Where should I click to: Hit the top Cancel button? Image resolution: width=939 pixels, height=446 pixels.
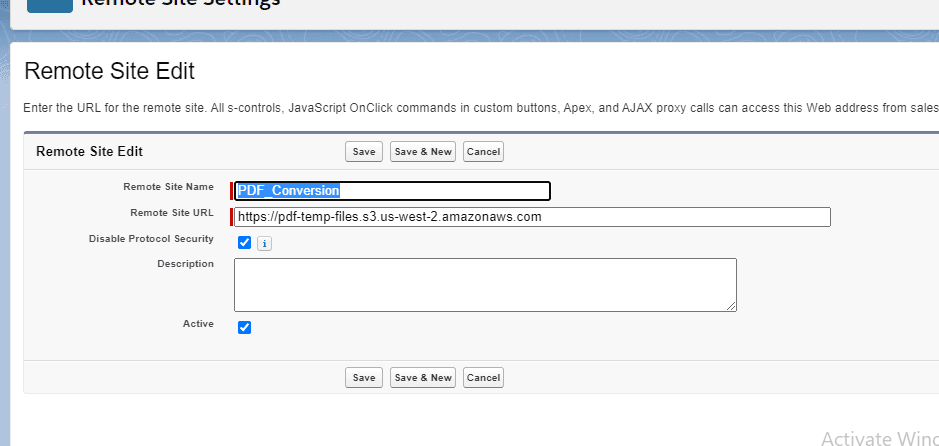tap(483, 152)
